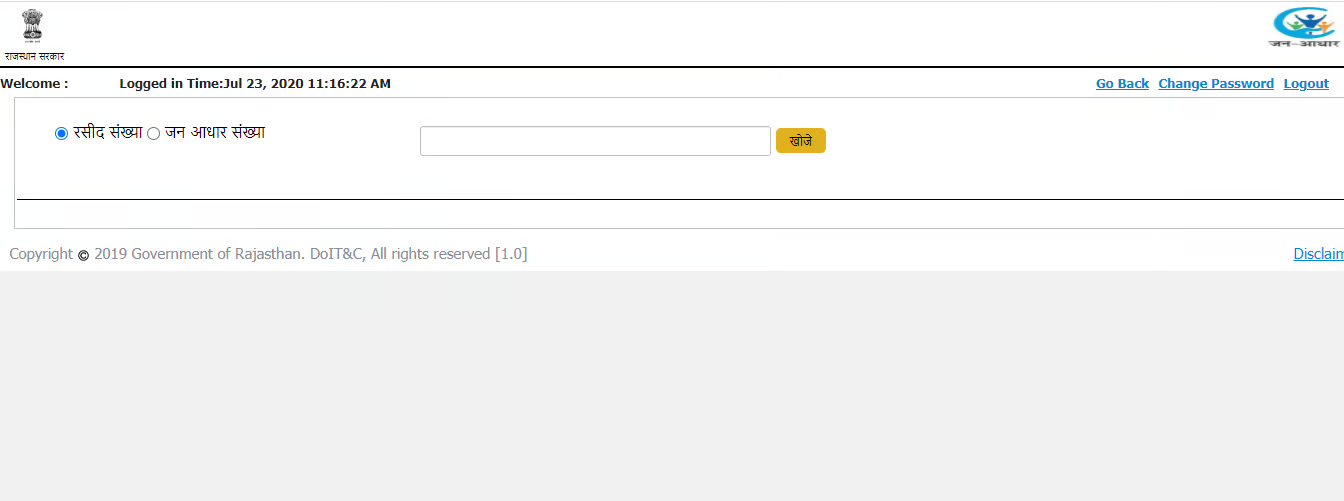Click the Rajasthan government emblem logo
The height and width of the screenshot is (501, 1344).
[33, 25]
